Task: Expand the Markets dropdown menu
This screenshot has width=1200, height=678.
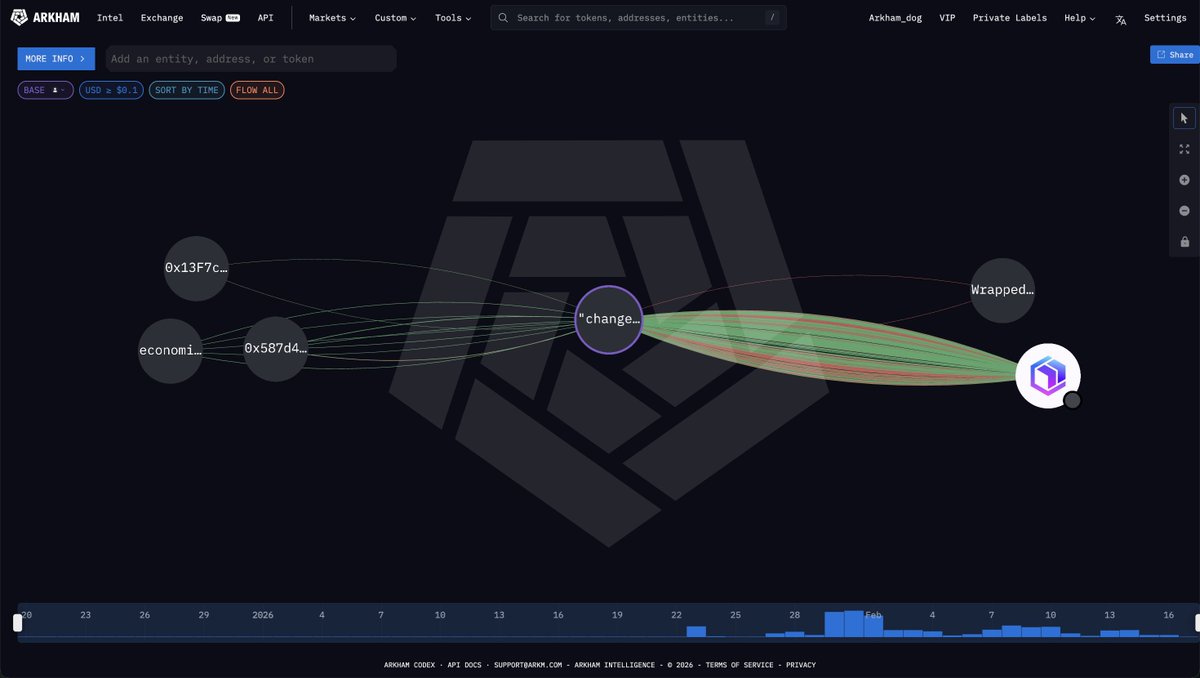Action: point(332,18)
